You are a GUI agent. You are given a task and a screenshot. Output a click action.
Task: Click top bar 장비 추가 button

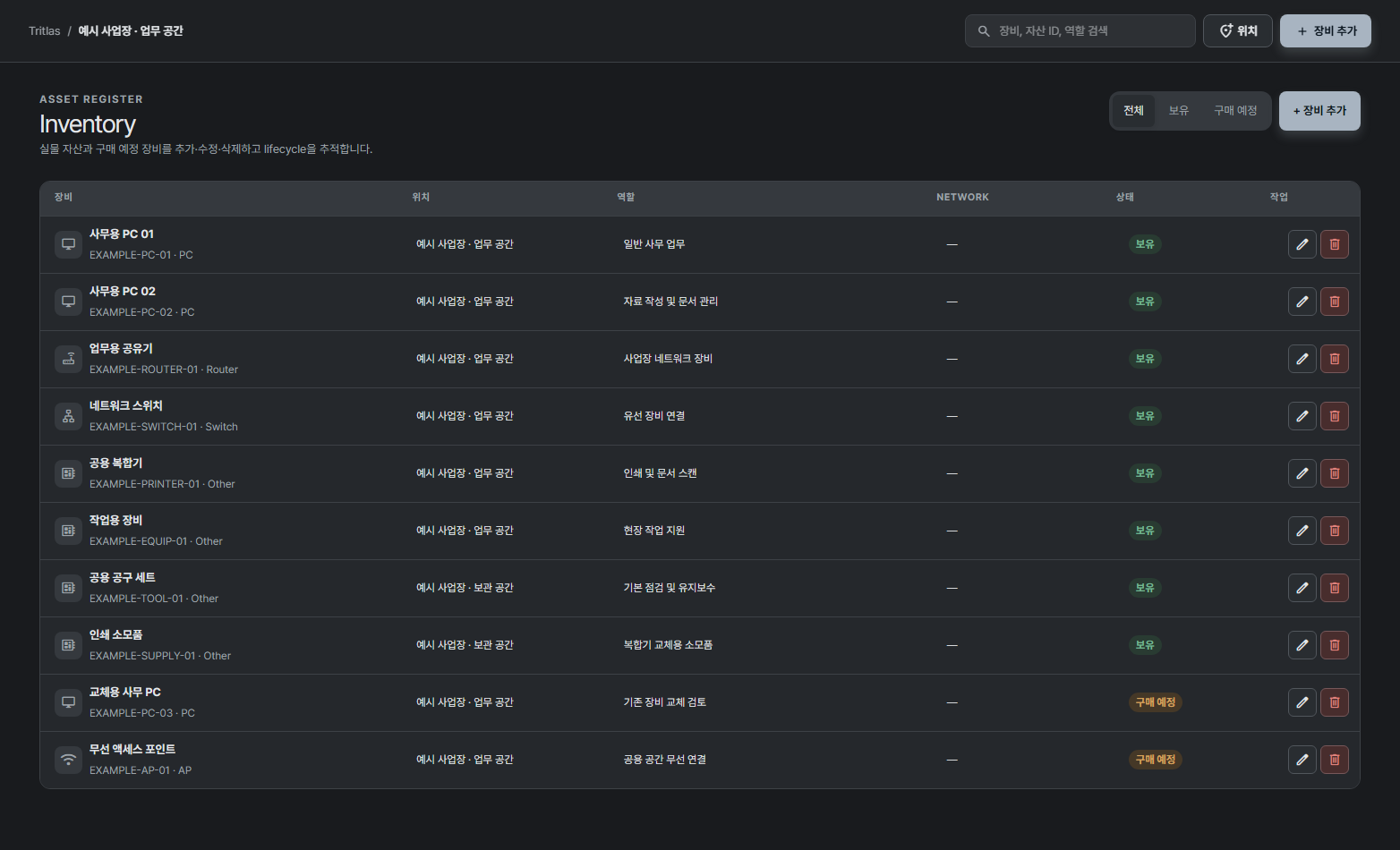1326,31
